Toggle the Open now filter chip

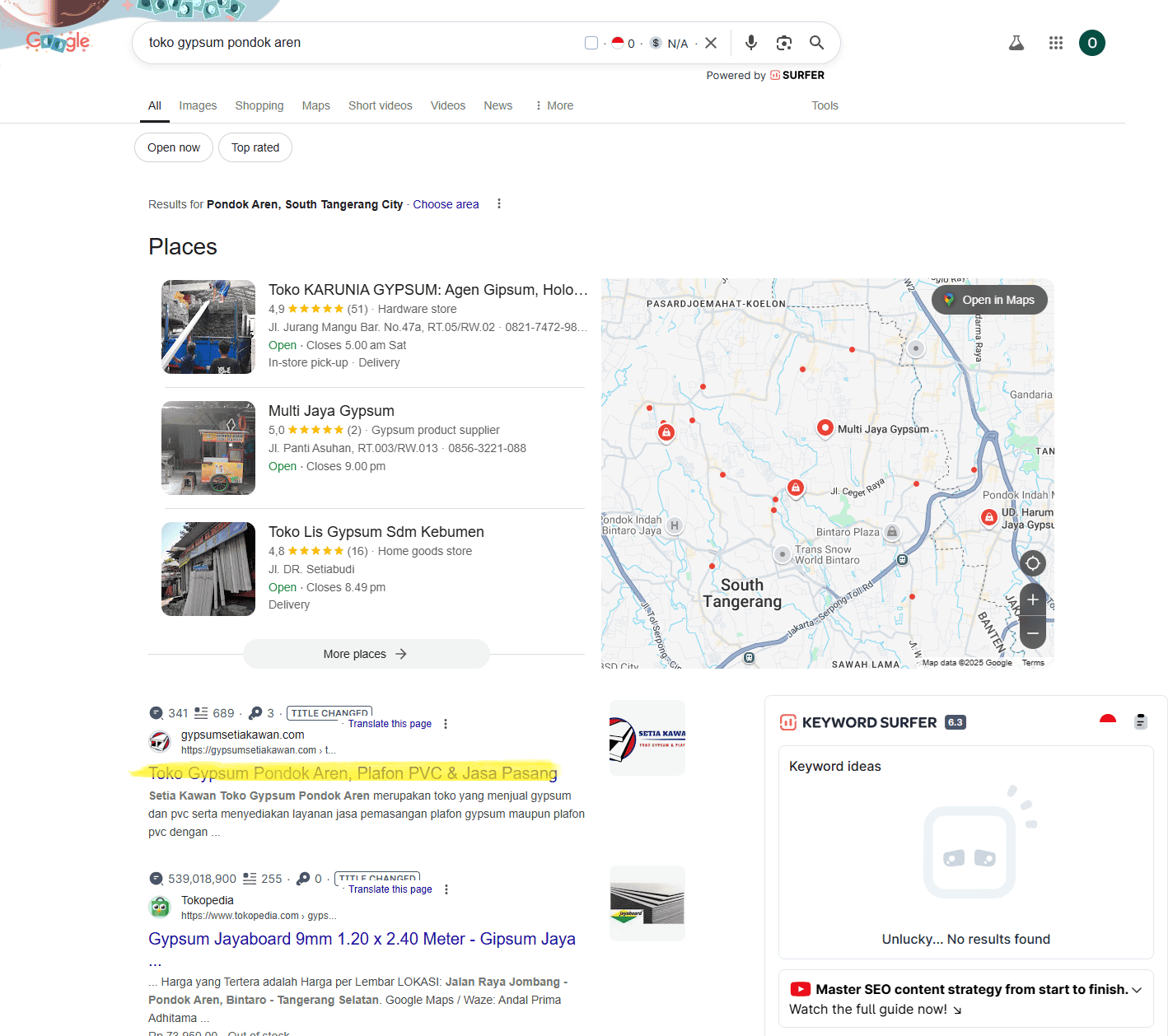pyautogui.click(x=174, y=147)
